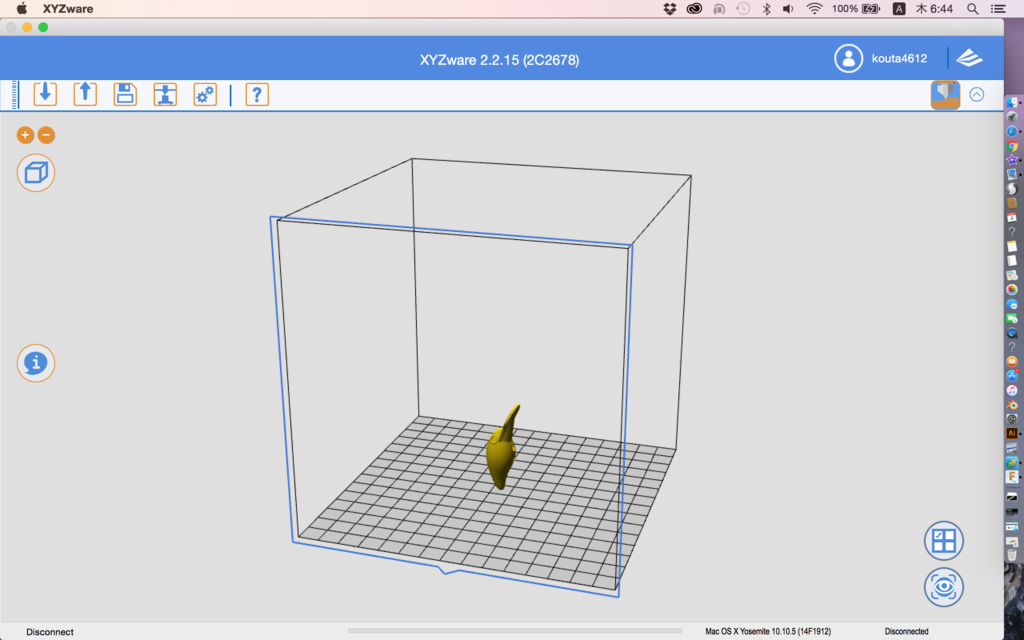This screenshot has height=640, width=1024.
Task: Show object info with the i button
Action: point(36,363)
